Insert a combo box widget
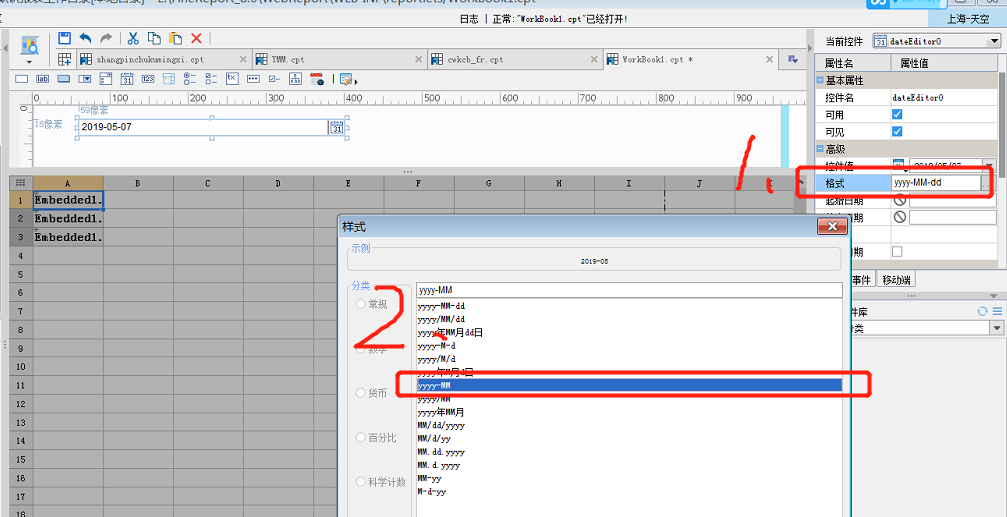Viewport: 1007px width, 517px height. [85, 79]
